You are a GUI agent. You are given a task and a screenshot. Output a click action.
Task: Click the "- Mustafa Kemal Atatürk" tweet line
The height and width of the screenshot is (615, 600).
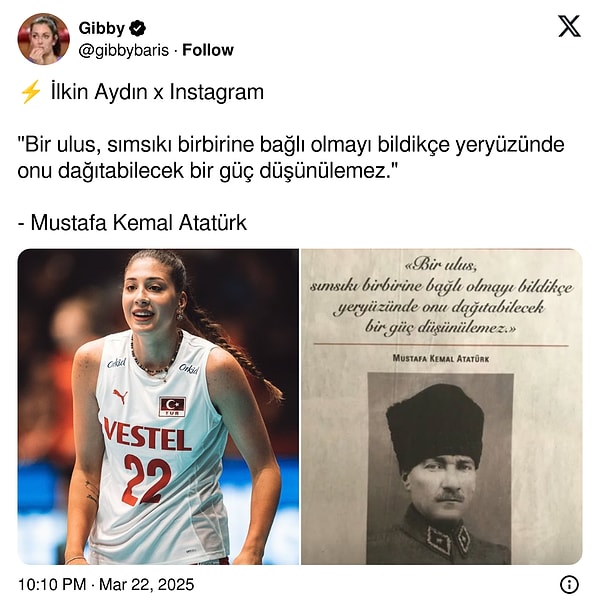(132, 222)
